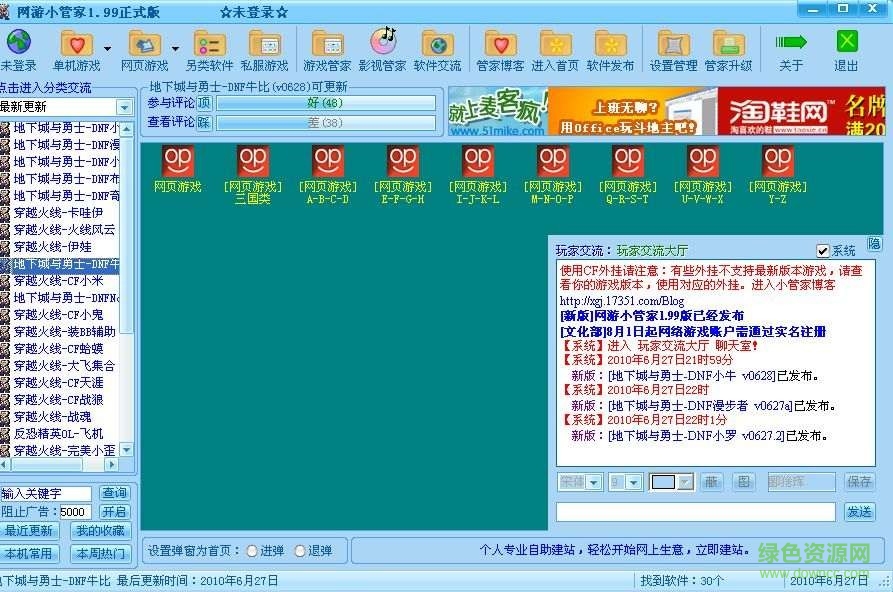Click the 保存 chat save button
The image size is (893, 592).
[x=859, y=482]
